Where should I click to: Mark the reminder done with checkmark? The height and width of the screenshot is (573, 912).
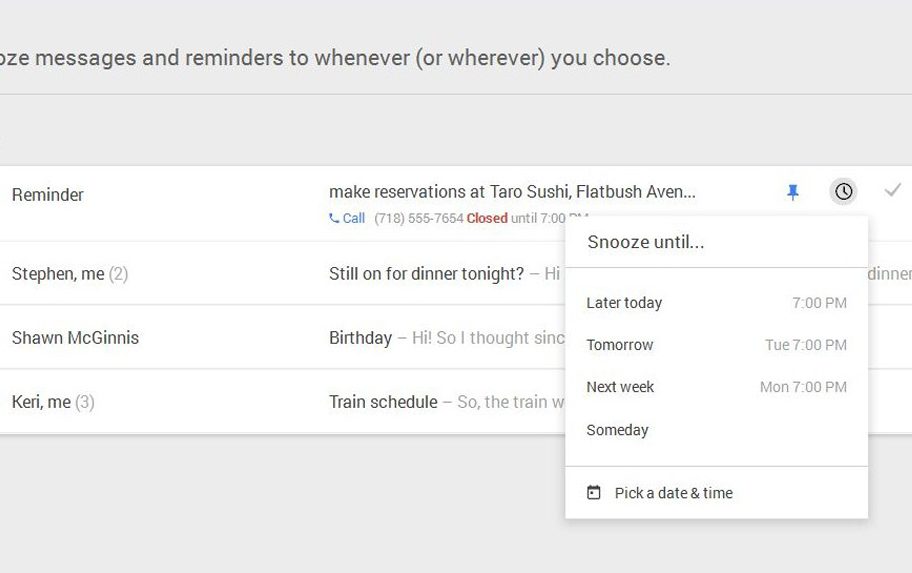[x=893, y=190]
